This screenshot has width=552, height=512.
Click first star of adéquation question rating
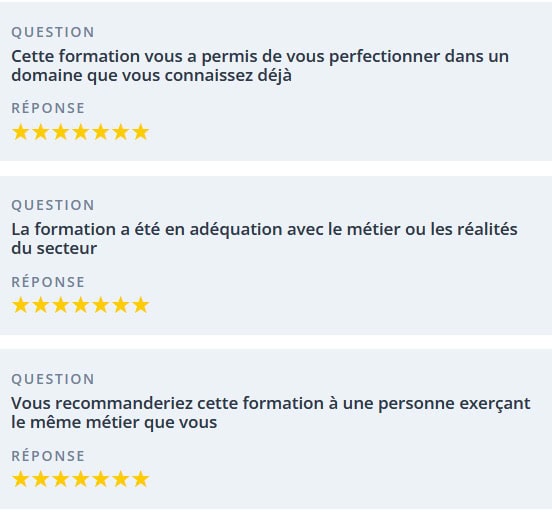20,305
